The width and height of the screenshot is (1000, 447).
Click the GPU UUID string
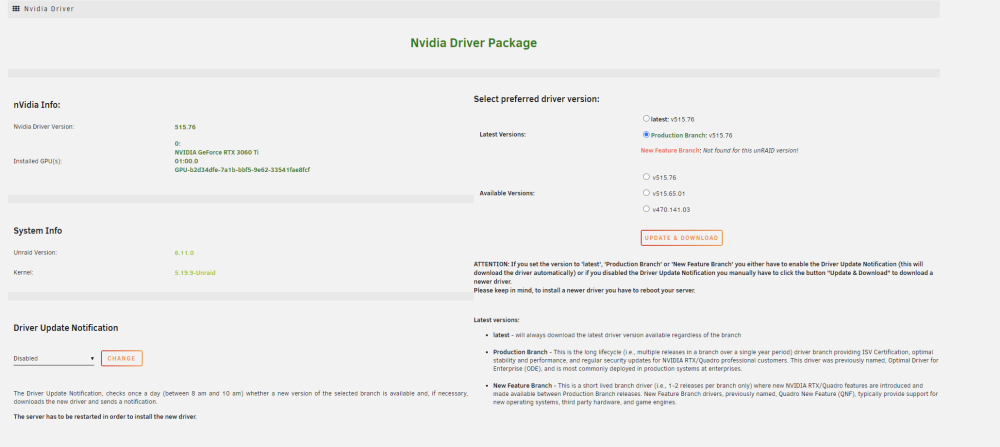[242, 170]
